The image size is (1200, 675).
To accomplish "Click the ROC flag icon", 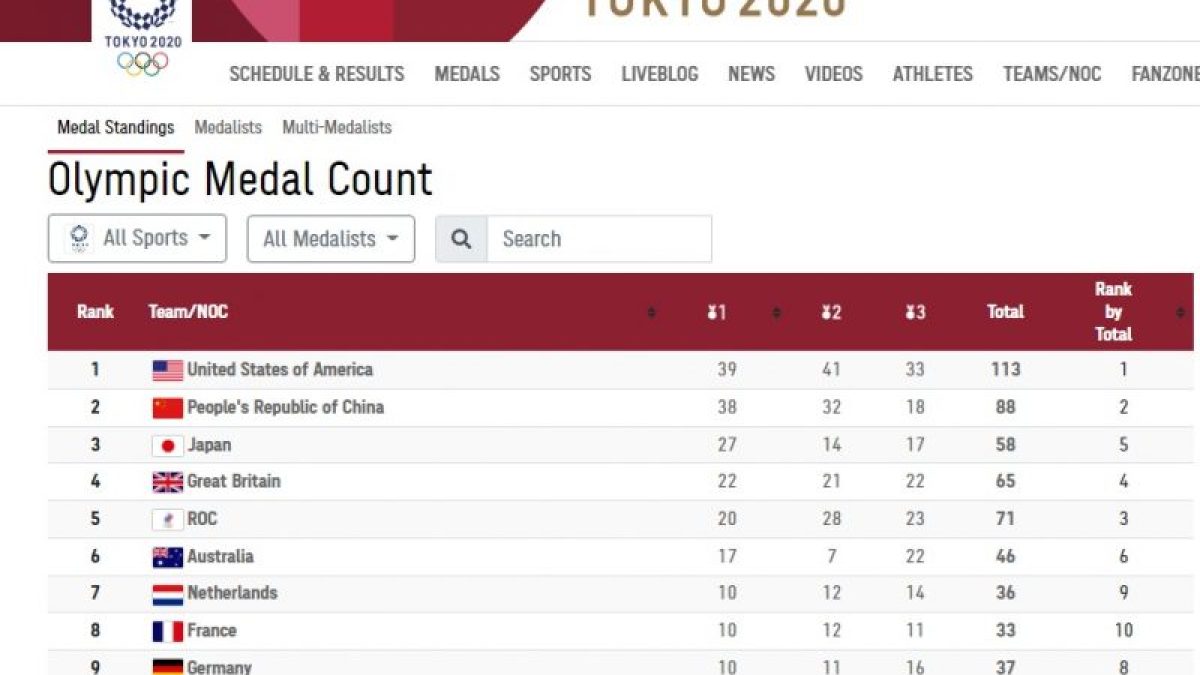I will (167, 520).
